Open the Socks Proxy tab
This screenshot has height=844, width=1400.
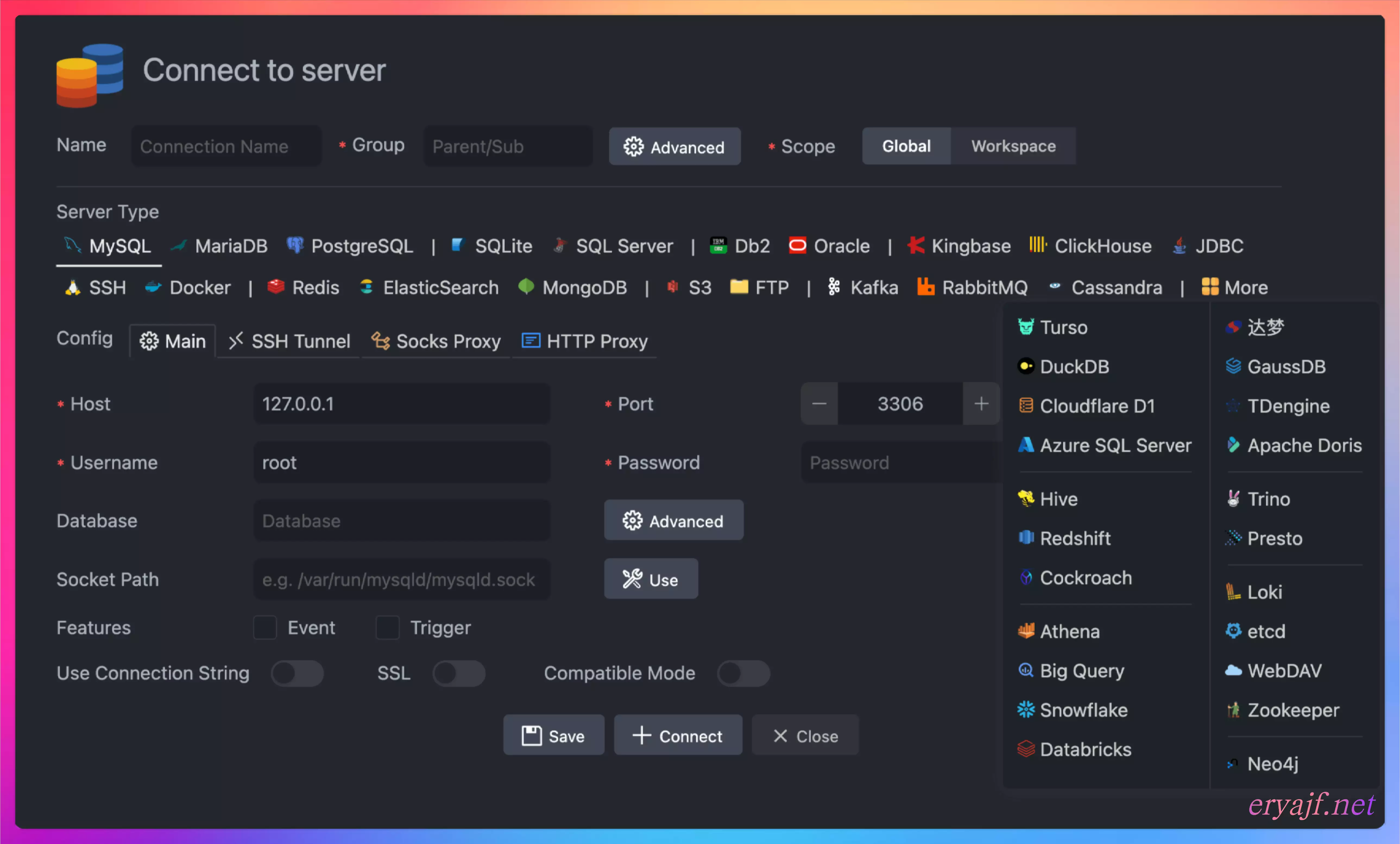pyautogui.click(x=436, y=341)
